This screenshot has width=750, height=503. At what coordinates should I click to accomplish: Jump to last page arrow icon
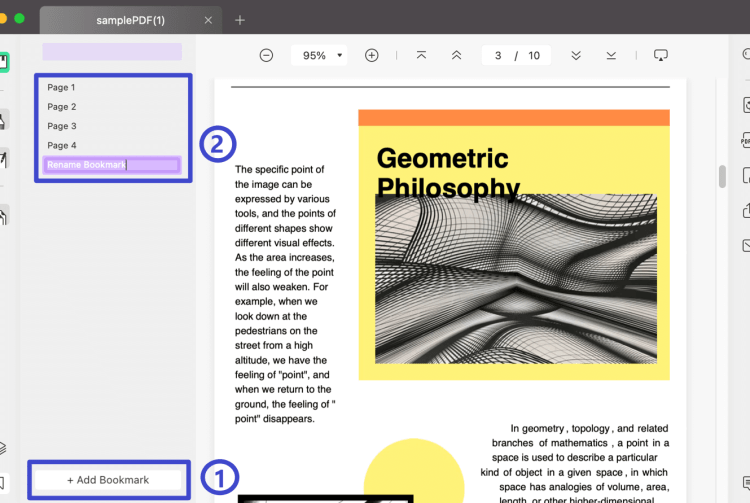tap(611, 55)
